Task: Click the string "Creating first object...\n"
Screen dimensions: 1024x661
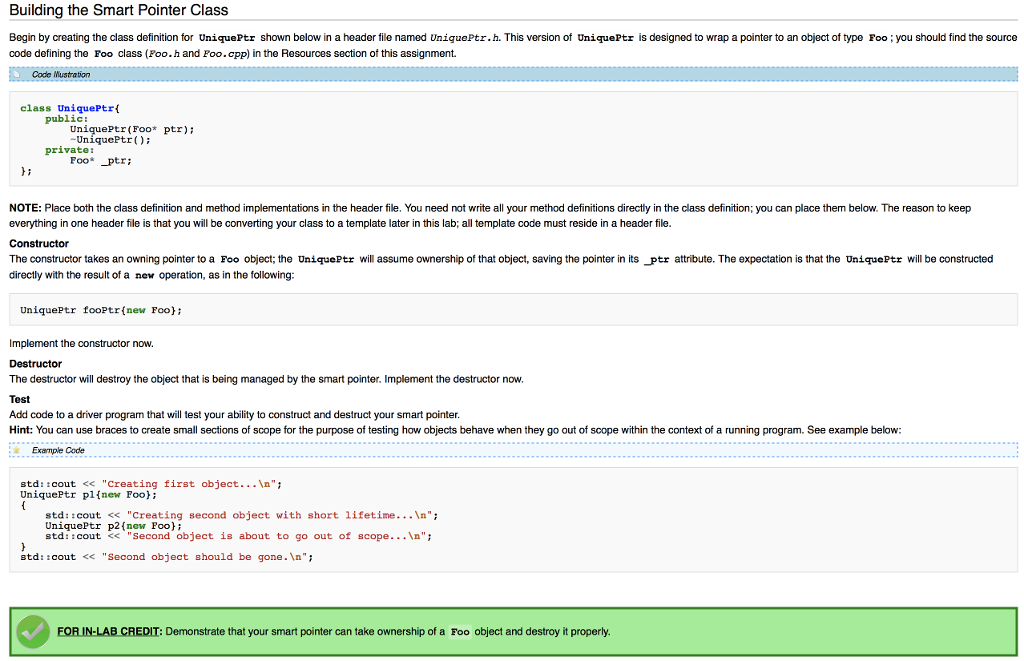Action: coord(189,484)
